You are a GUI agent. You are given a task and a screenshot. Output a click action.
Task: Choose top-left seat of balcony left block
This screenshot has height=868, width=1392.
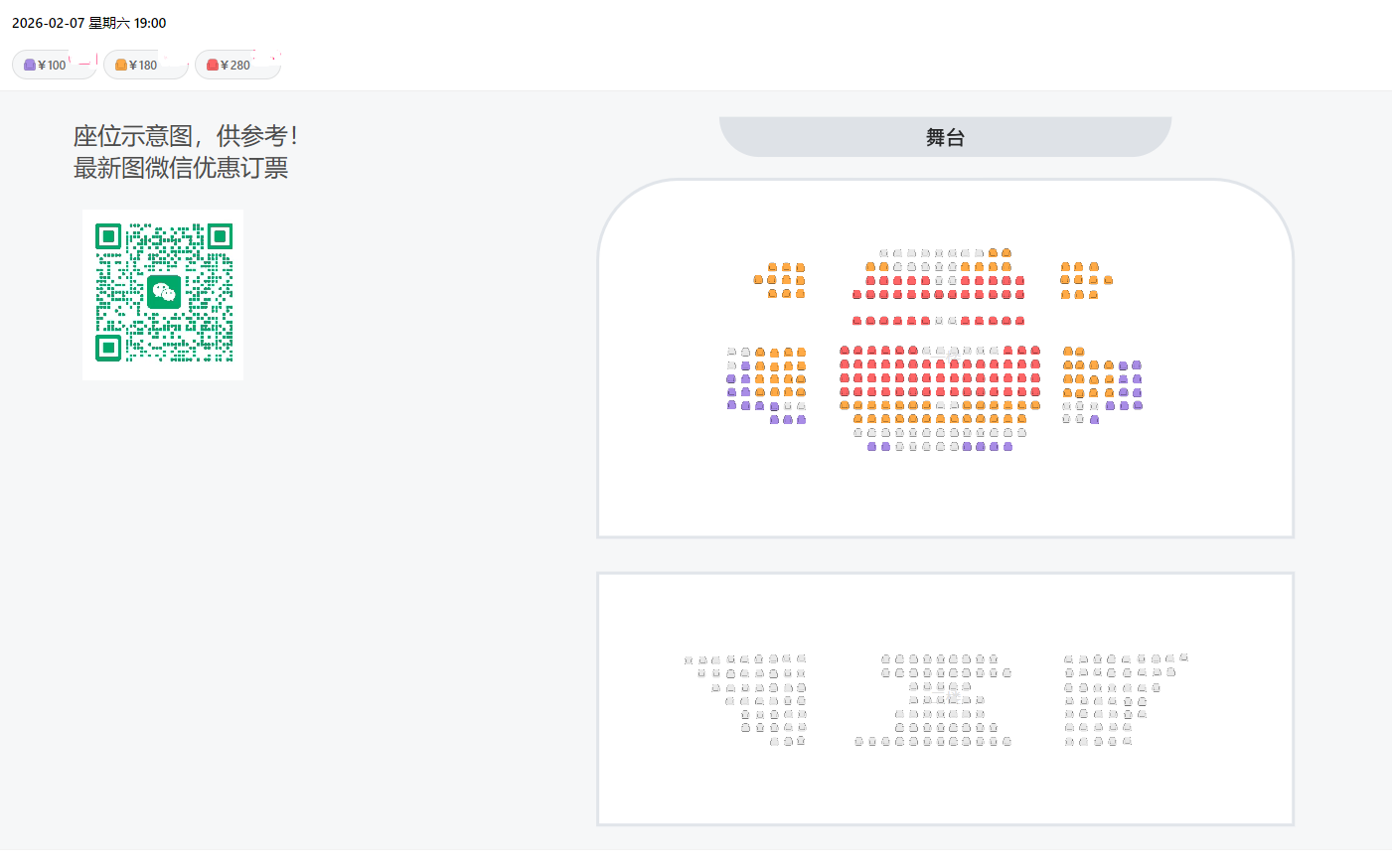[x=689, y=660]
